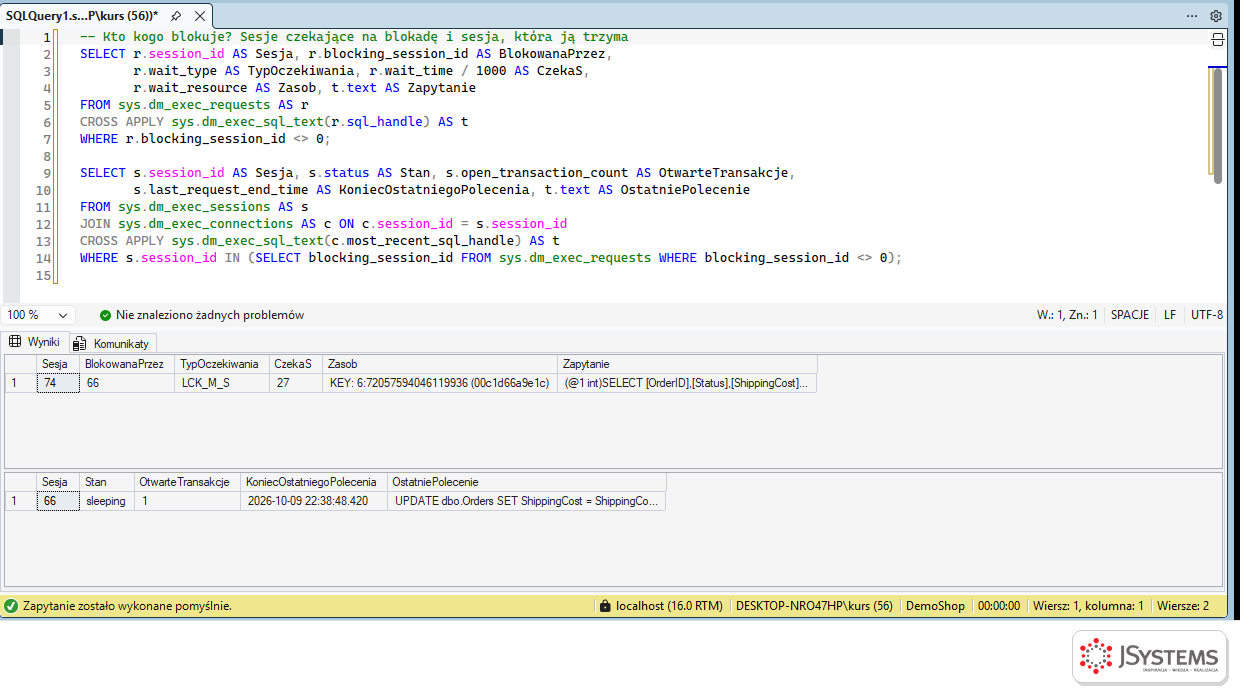The height and width of the screenshot is (692, 1240).
Task: Click the DemoShop database status entry
Action: pos(934,606)
